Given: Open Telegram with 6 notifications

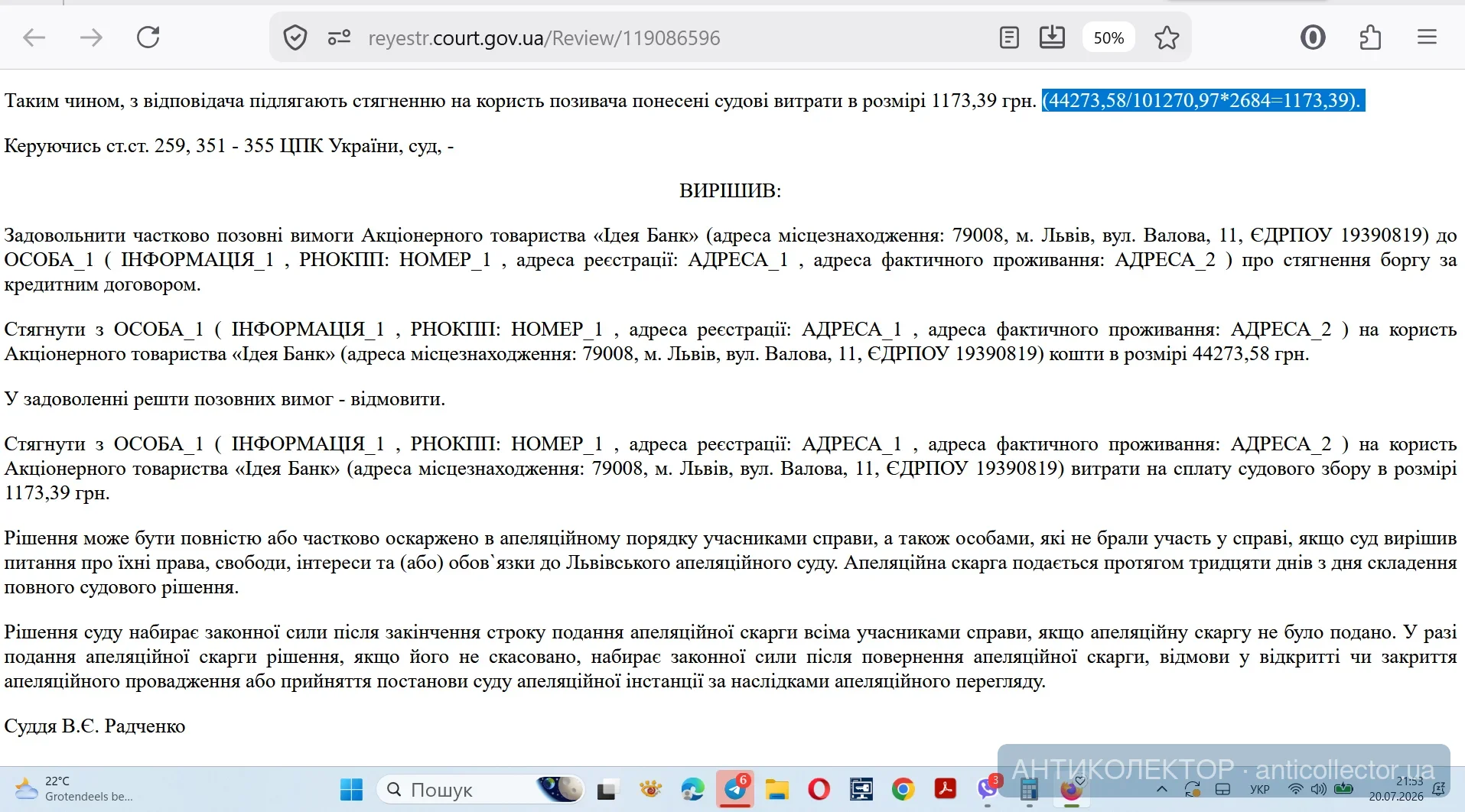Looking at the screenshot, I should [x=736, y=789].
